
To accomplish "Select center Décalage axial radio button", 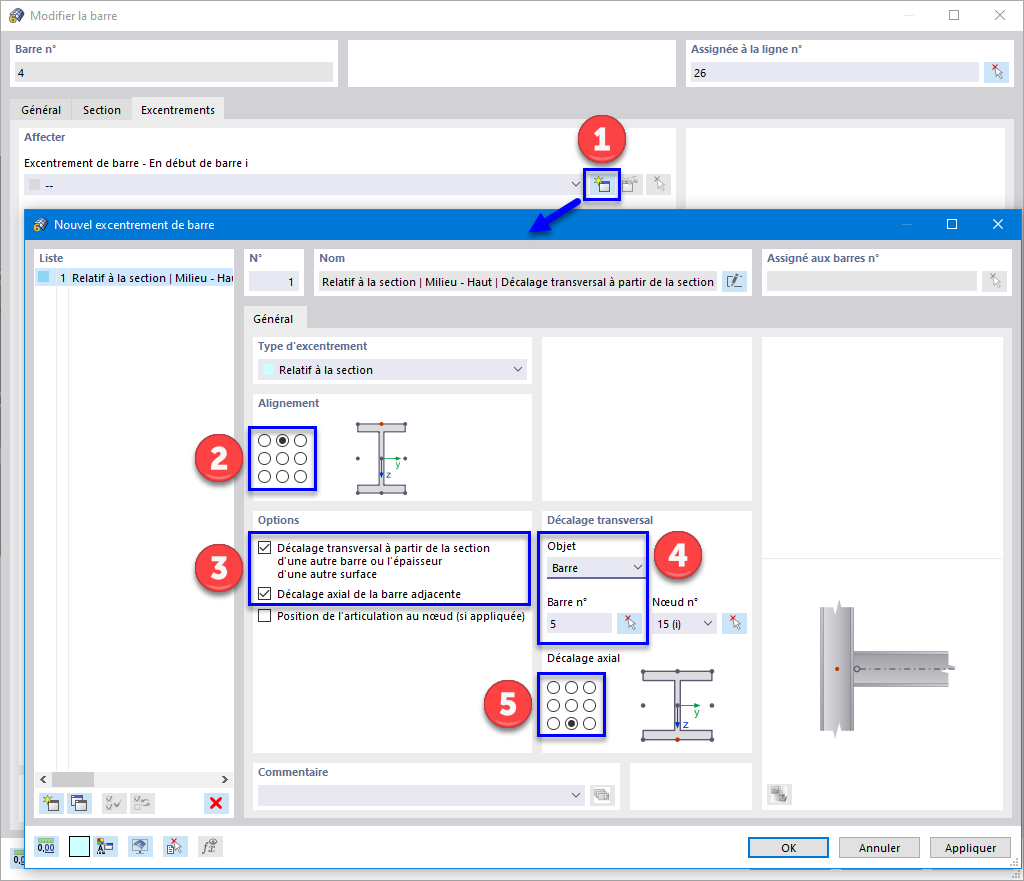I will pyautogui.click(x=571, y=705).
